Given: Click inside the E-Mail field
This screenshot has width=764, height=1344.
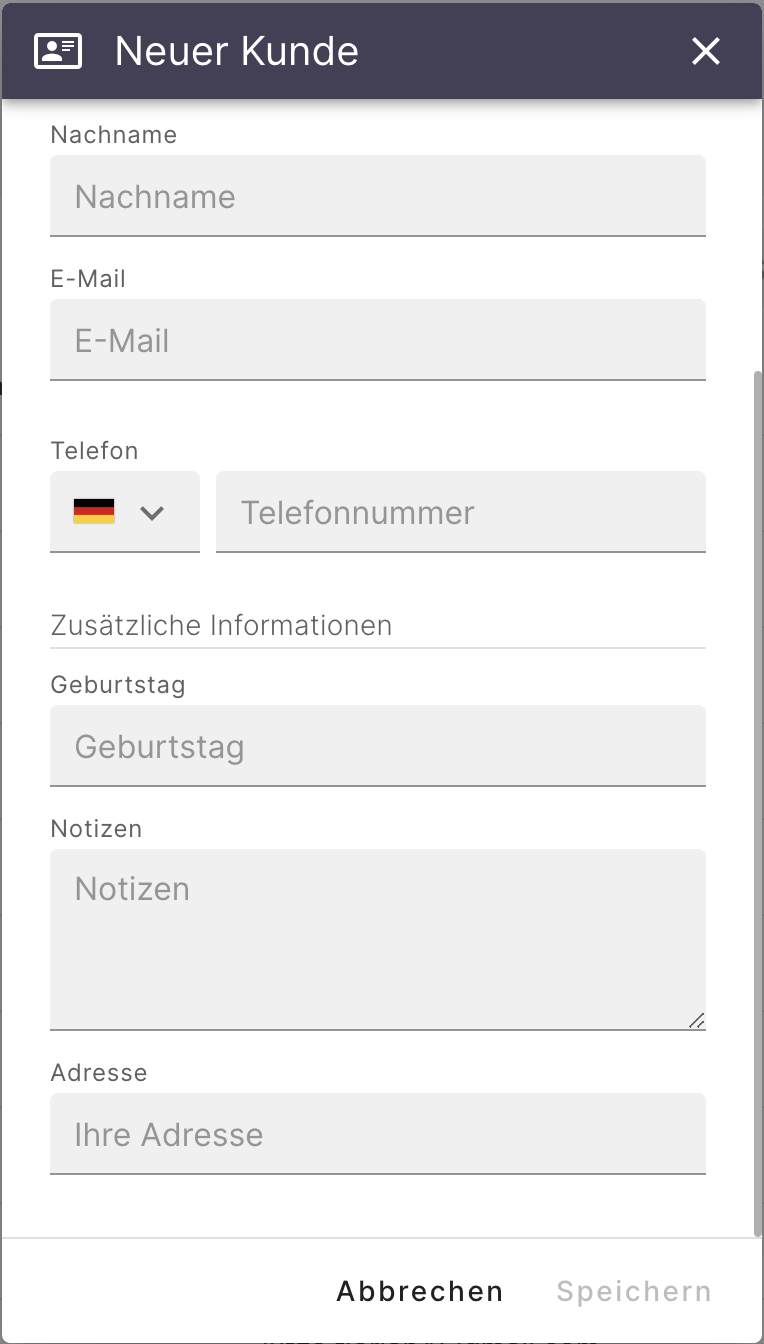Looking at the screenshot, I should pos(378,340).
